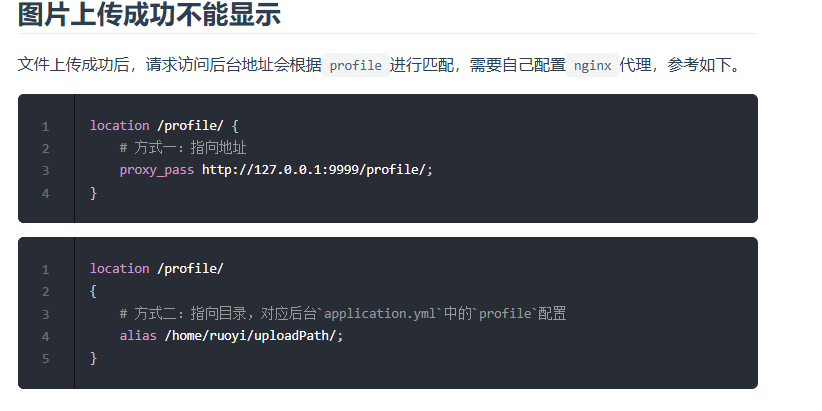Click the inline code word nginx
The width and height of the screenshot is (822, 411).
[592, 66]
